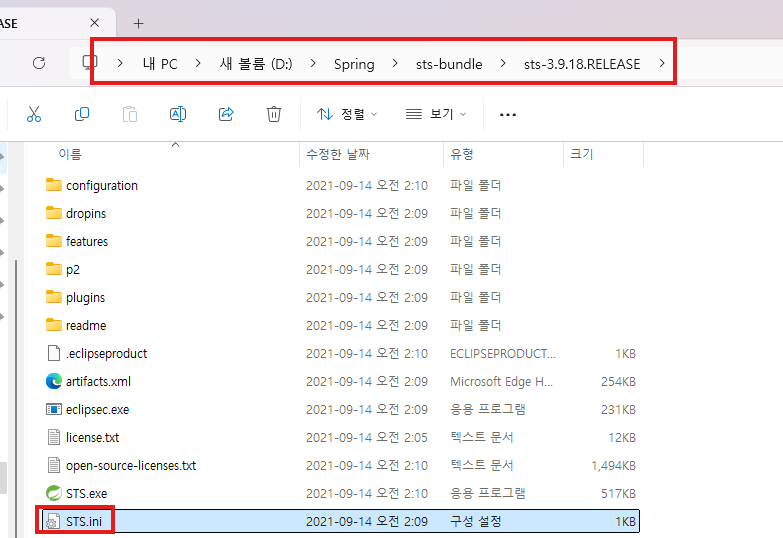Click the eclipsec.exe application icon
The height and width of the screenshot is (538, 783).
(x=53, y=409)
